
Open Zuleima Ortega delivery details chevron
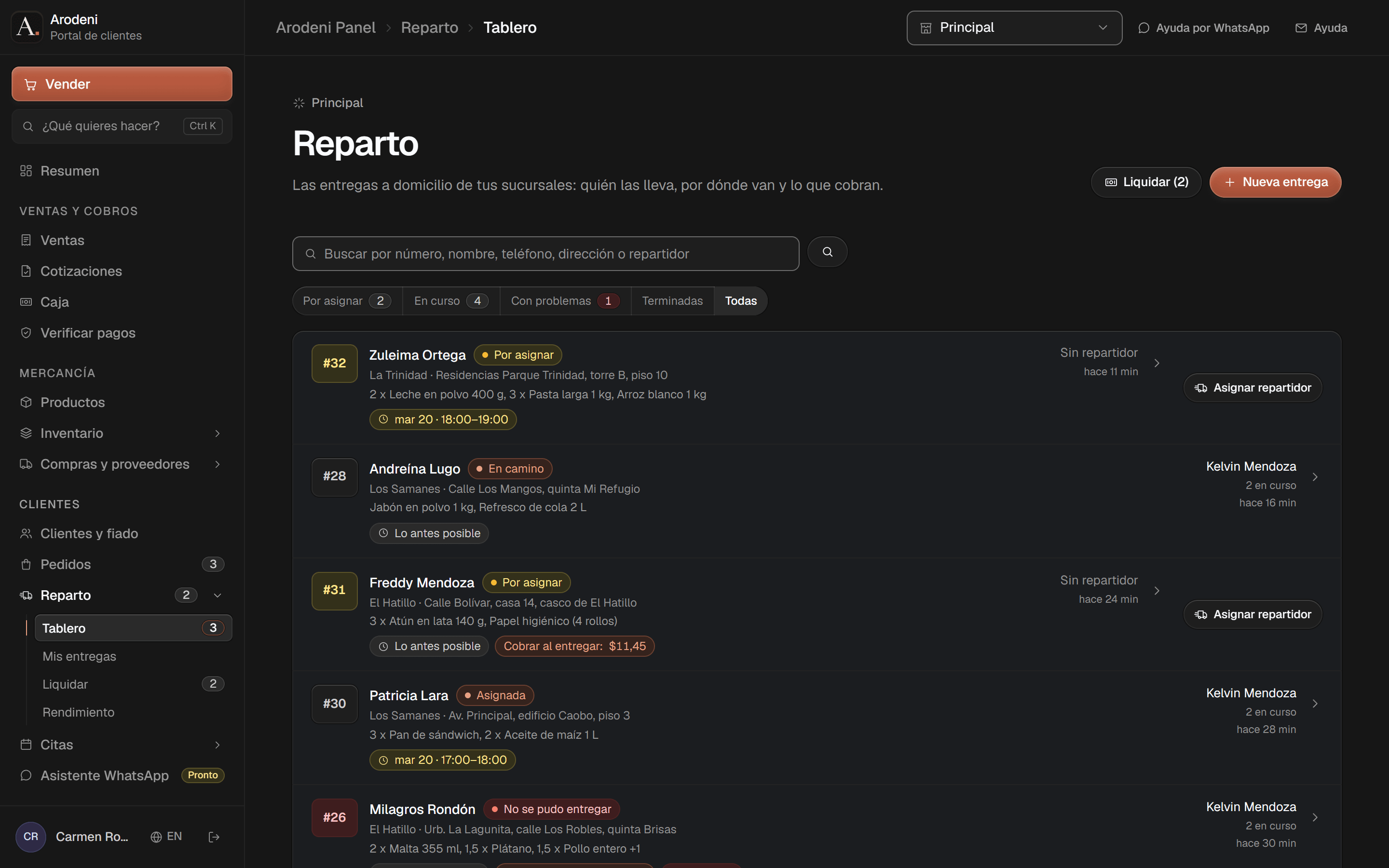tap(1157, 364)
